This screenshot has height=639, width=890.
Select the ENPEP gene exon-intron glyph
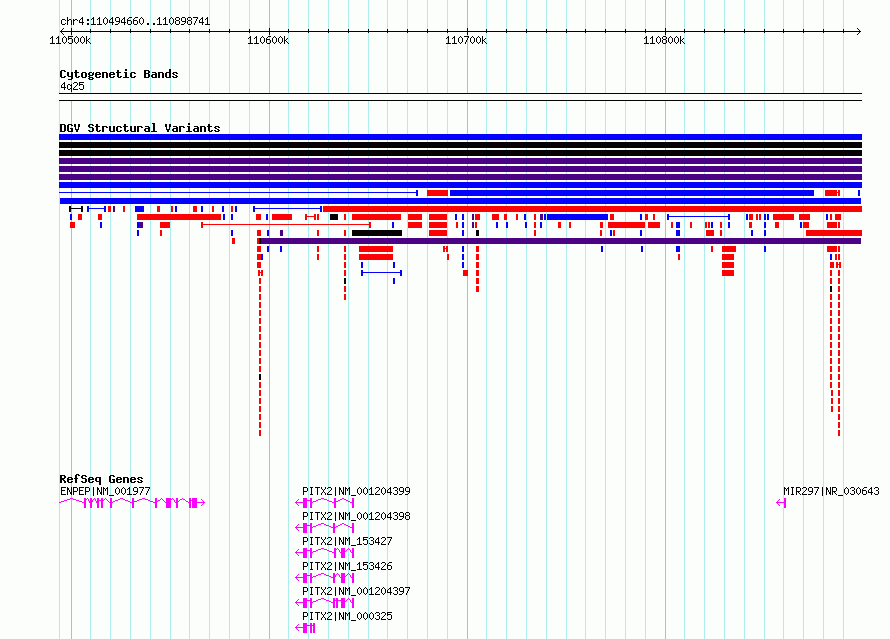132,503
